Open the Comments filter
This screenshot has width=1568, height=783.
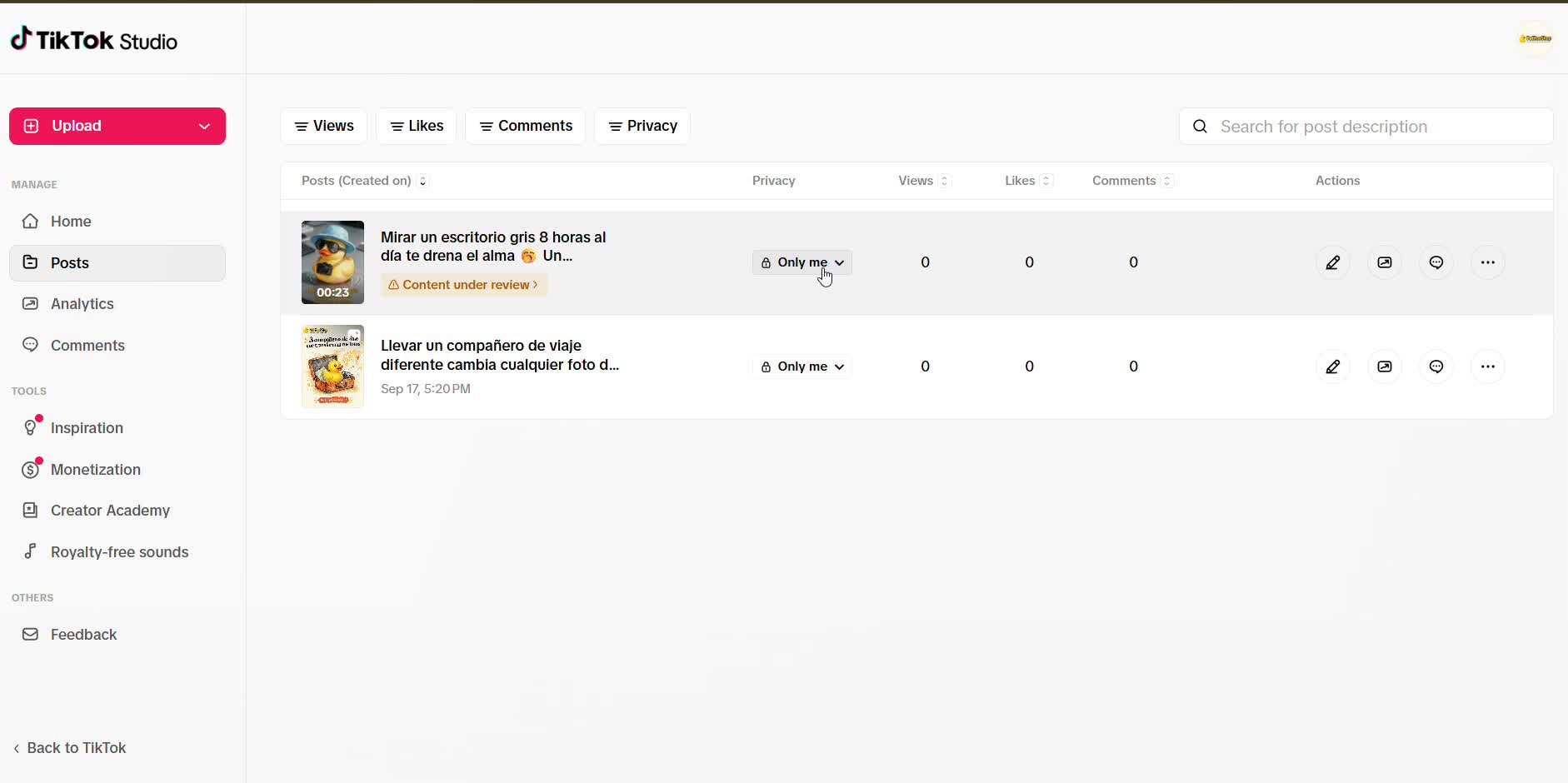pyautogui.click(x=526, y=126)
